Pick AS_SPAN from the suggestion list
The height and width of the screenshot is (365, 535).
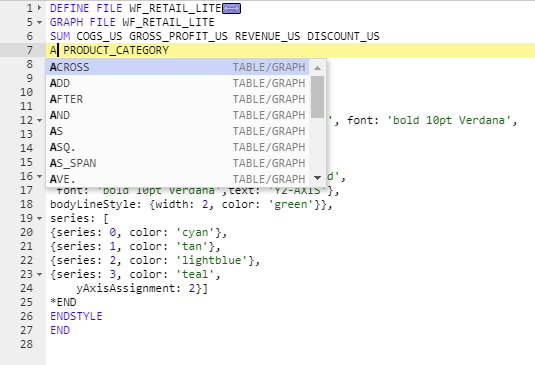(177, 163)
